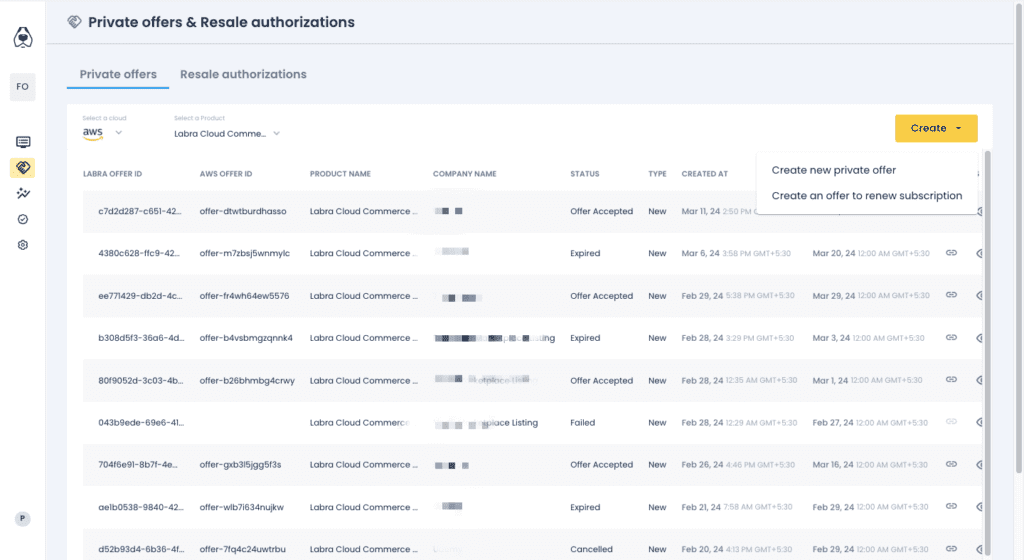Click link icon in offer-gxb3l5jgg5f3s row
The width and height of the screenshot is (1024, 560).
click(x=951, y=464)
